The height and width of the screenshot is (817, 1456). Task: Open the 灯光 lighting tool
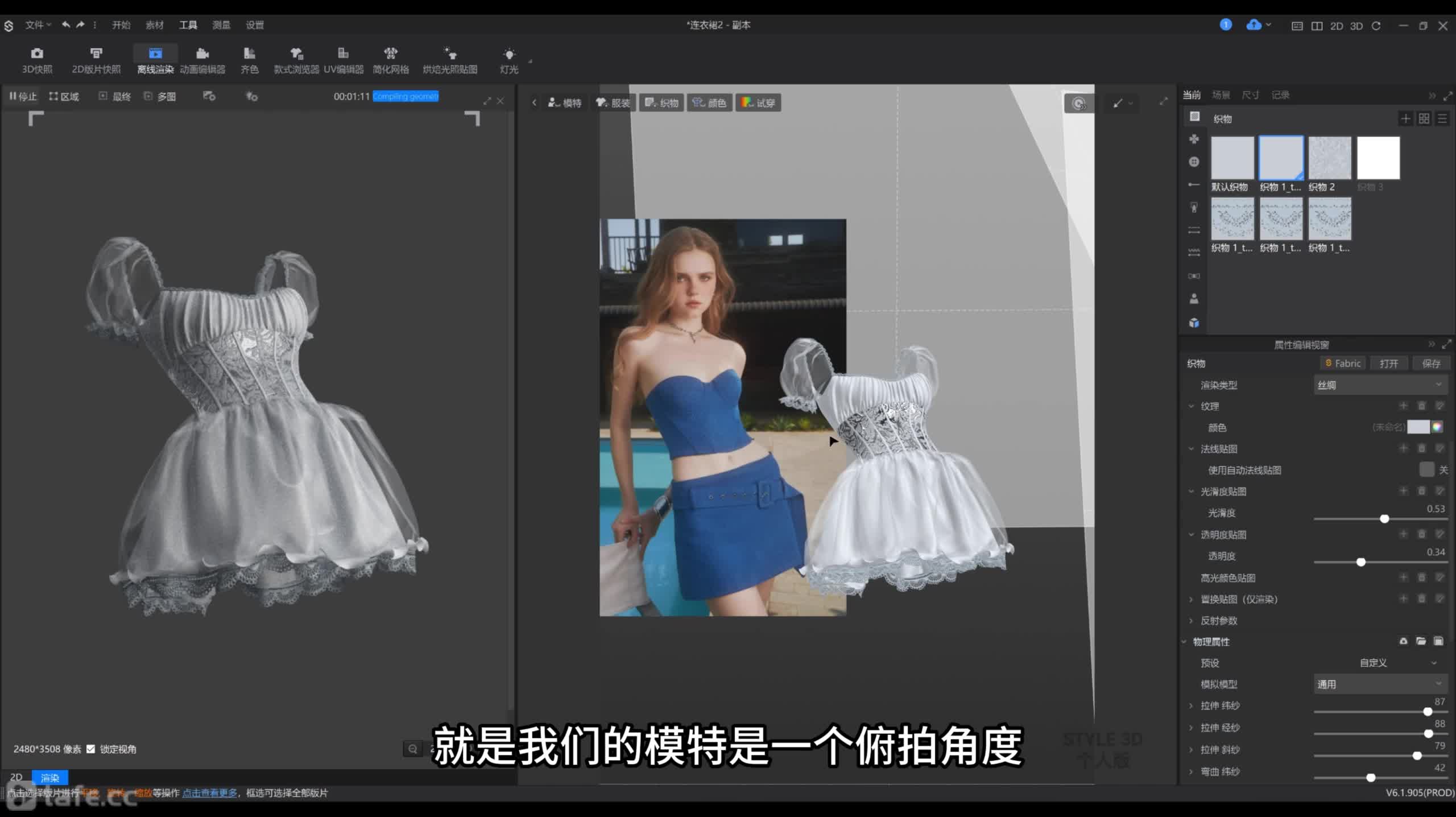pyautogui.click(x=509, y=60)
